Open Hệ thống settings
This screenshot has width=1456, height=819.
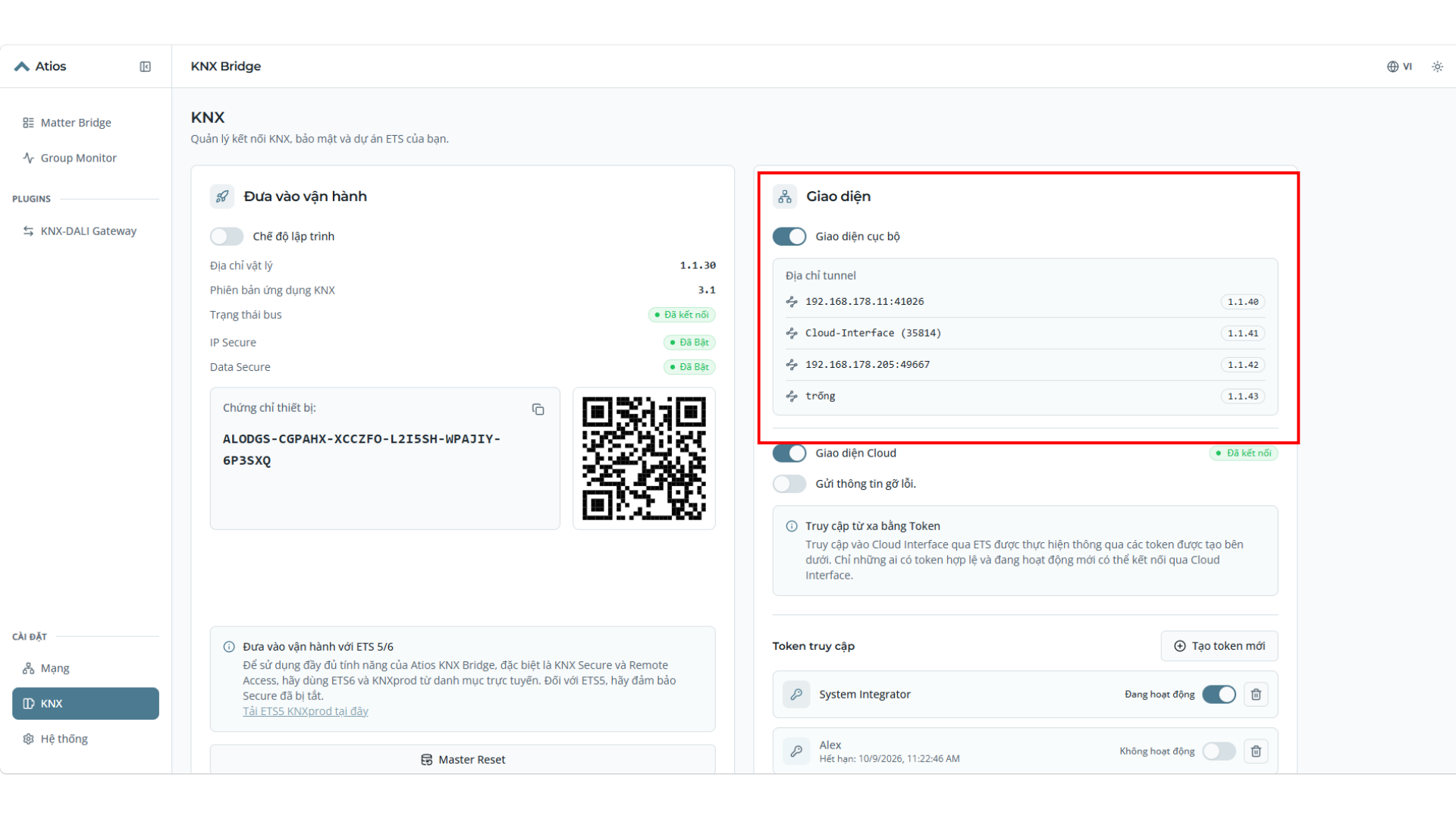click(86, 739)
